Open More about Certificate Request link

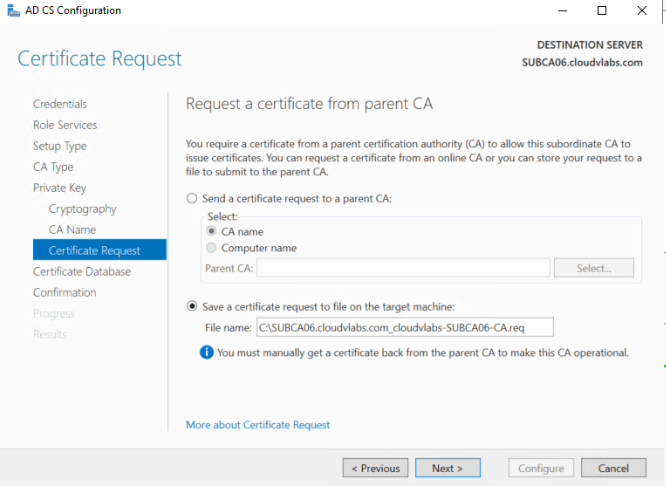[258, 425]
